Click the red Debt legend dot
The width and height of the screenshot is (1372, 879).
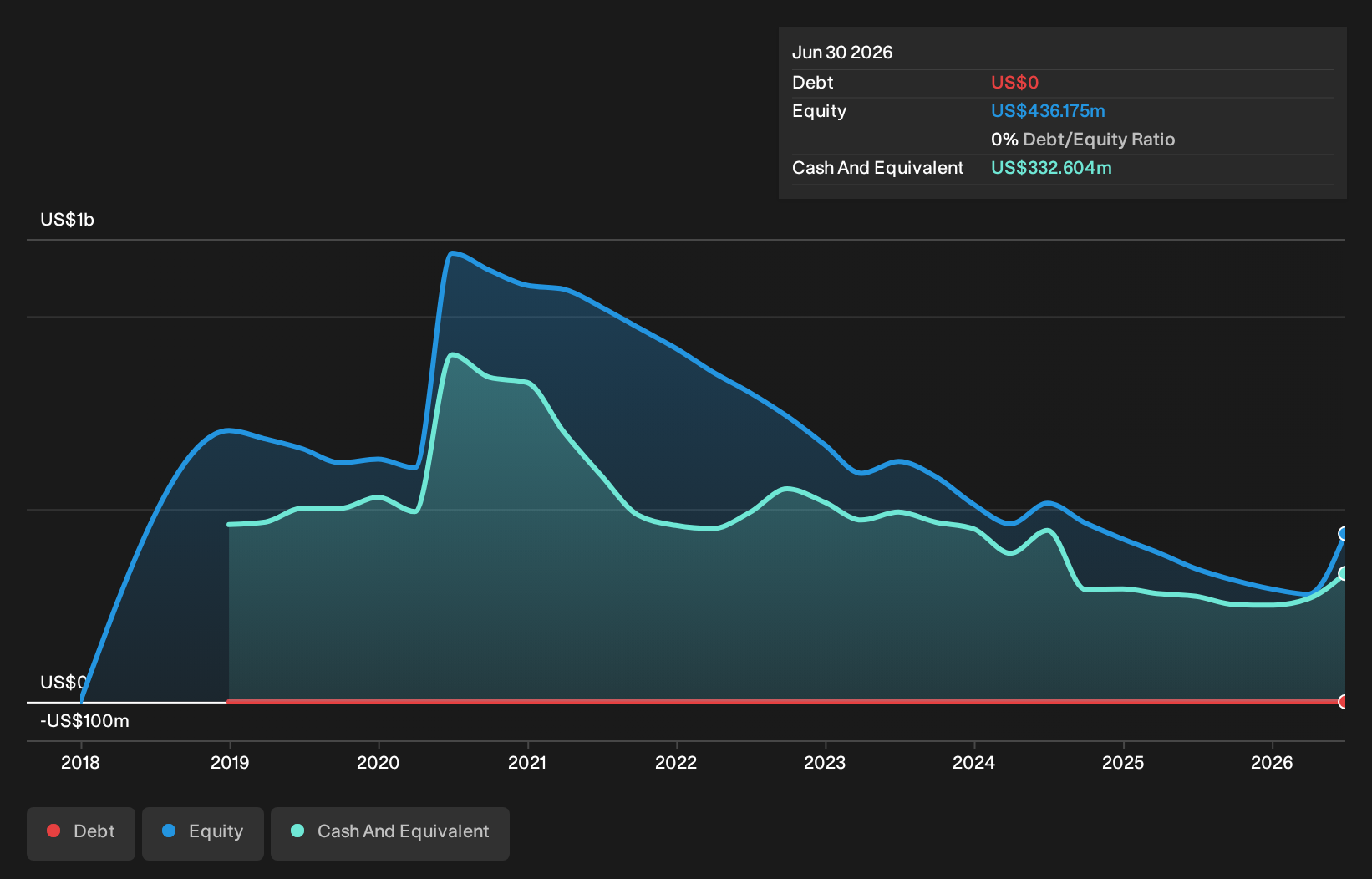point(53,831)
